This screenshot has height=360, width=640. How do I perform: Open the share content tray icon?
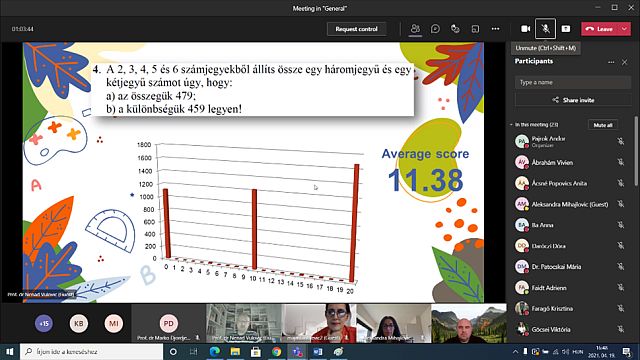(x=566, y=29)
